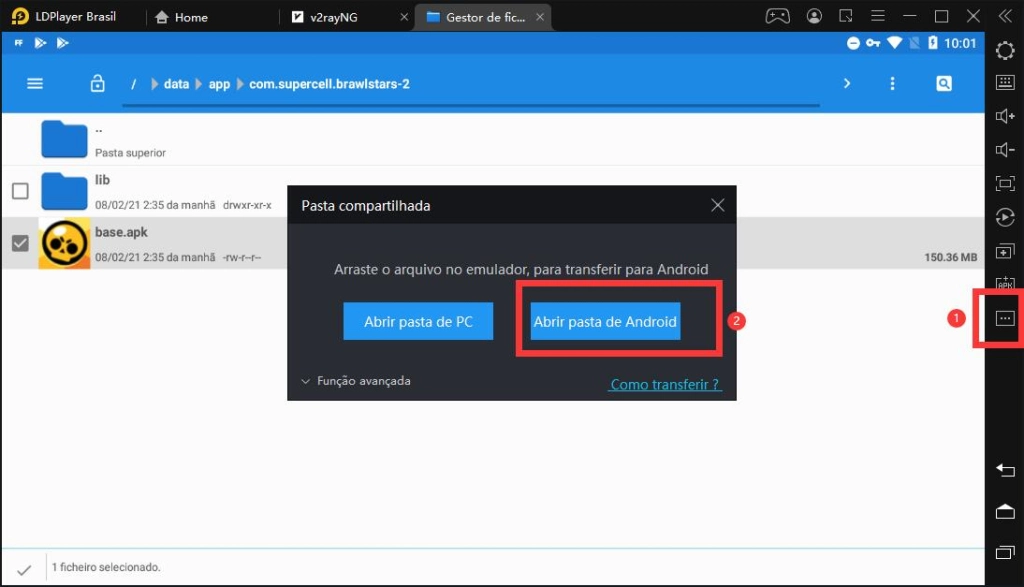Screen dimensions: 1024x587
Task: Click the checkmark beside selected file status
Action: click(24, 568)
